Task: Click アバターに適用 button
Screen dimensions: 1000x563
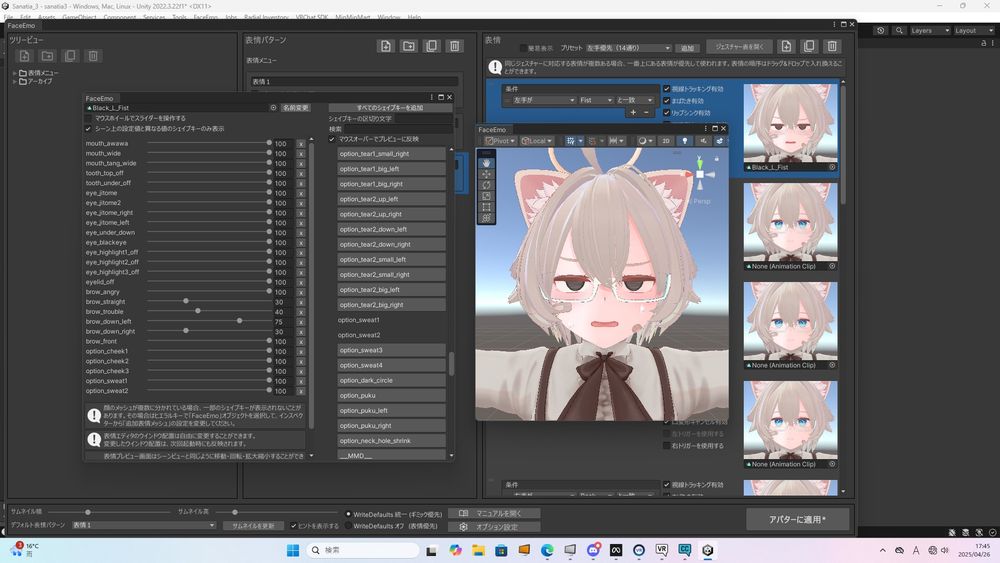Action: pos(797,519)
